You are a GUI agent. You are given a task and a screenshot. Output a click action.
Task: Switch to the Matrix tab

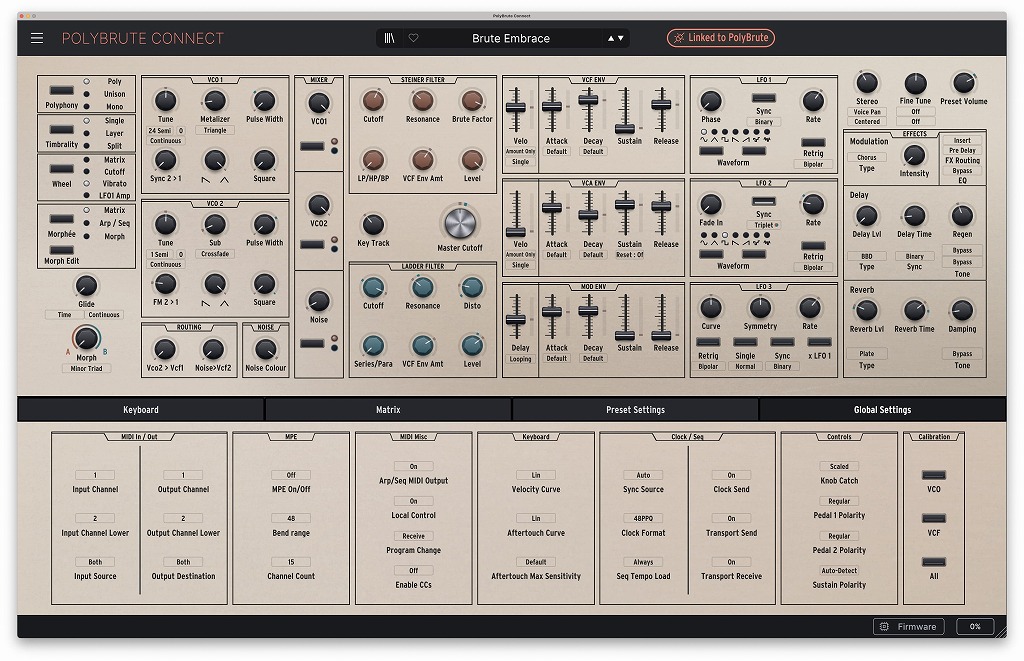click(388, 410)
